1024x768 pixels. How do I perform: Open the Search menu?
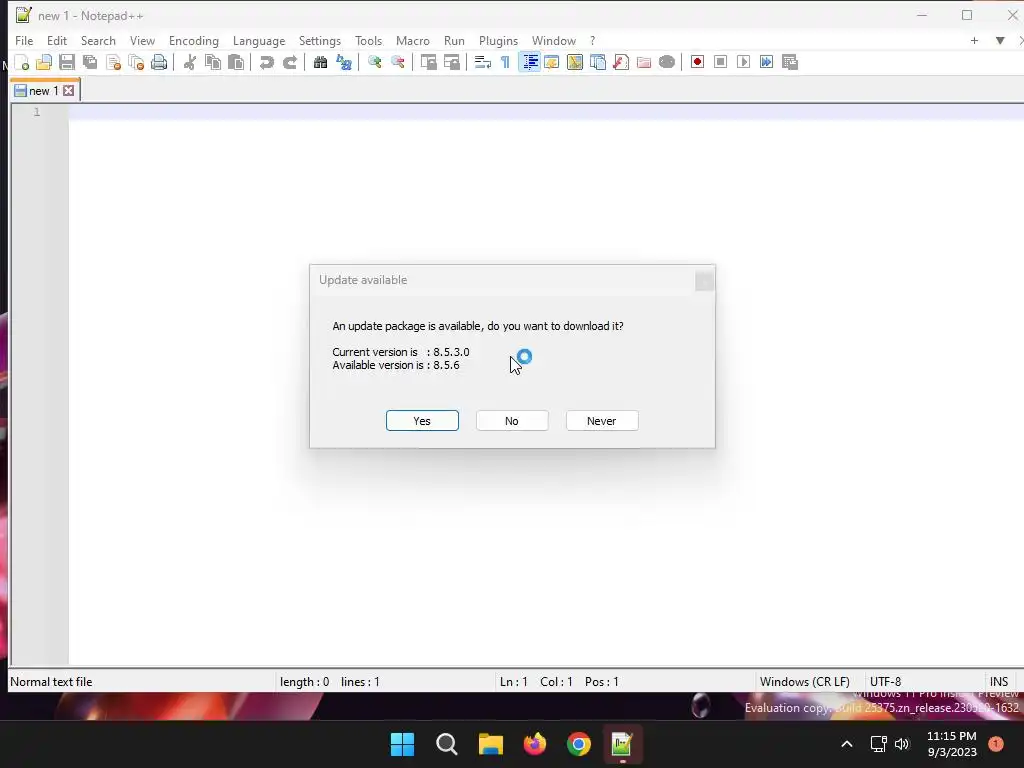point(98,40)
